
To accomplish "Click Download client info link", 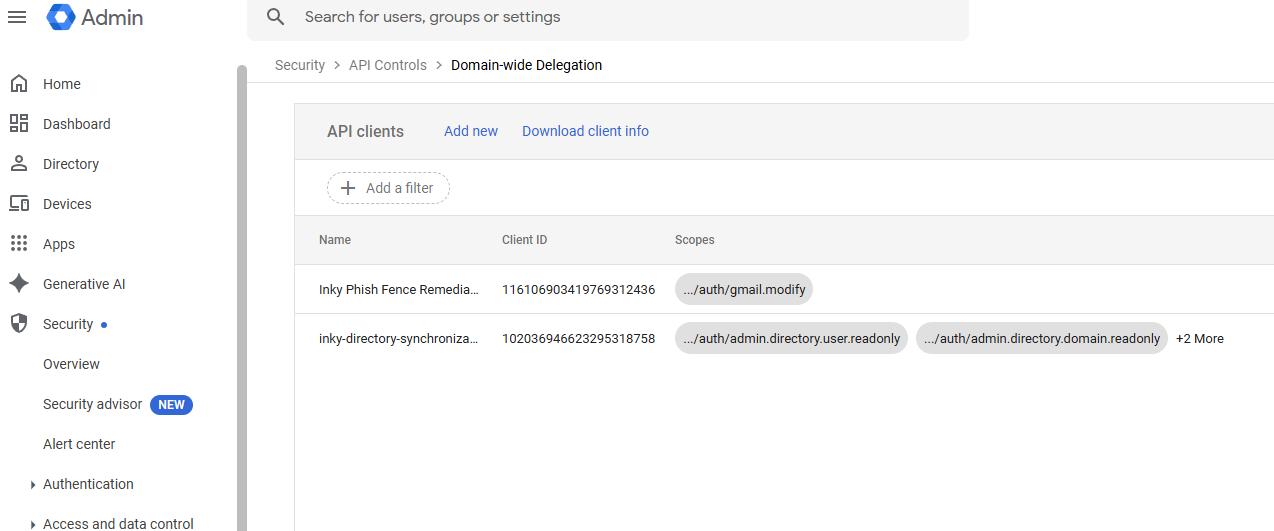I will pyautogui.click(x=585, y=131).
